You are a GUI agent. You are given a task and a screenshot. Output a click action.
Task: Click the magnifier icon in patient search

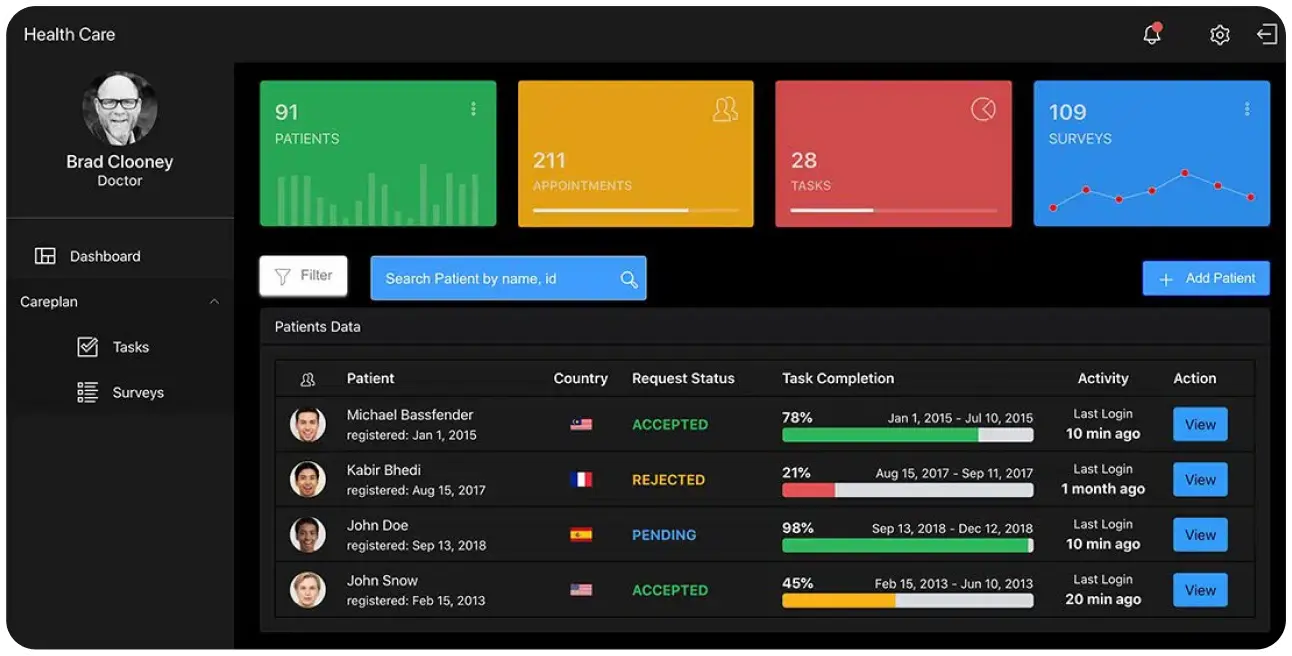pos(629,279)
